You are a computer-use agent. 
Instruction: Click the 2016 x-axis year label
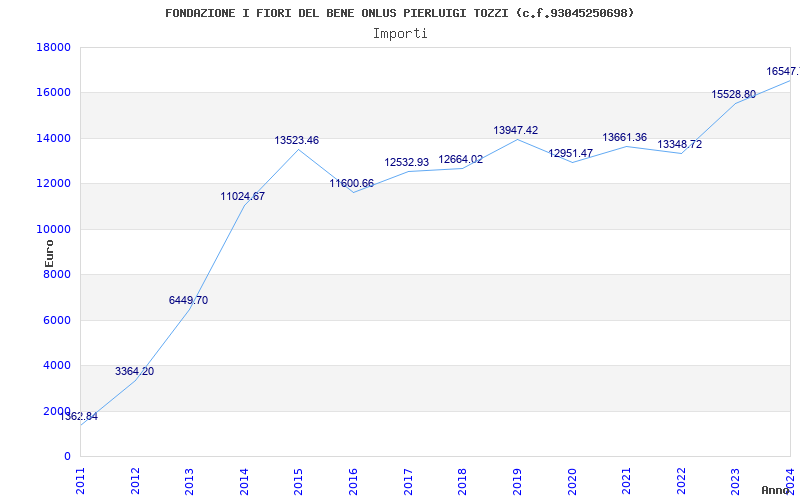(x=353, y=481)
